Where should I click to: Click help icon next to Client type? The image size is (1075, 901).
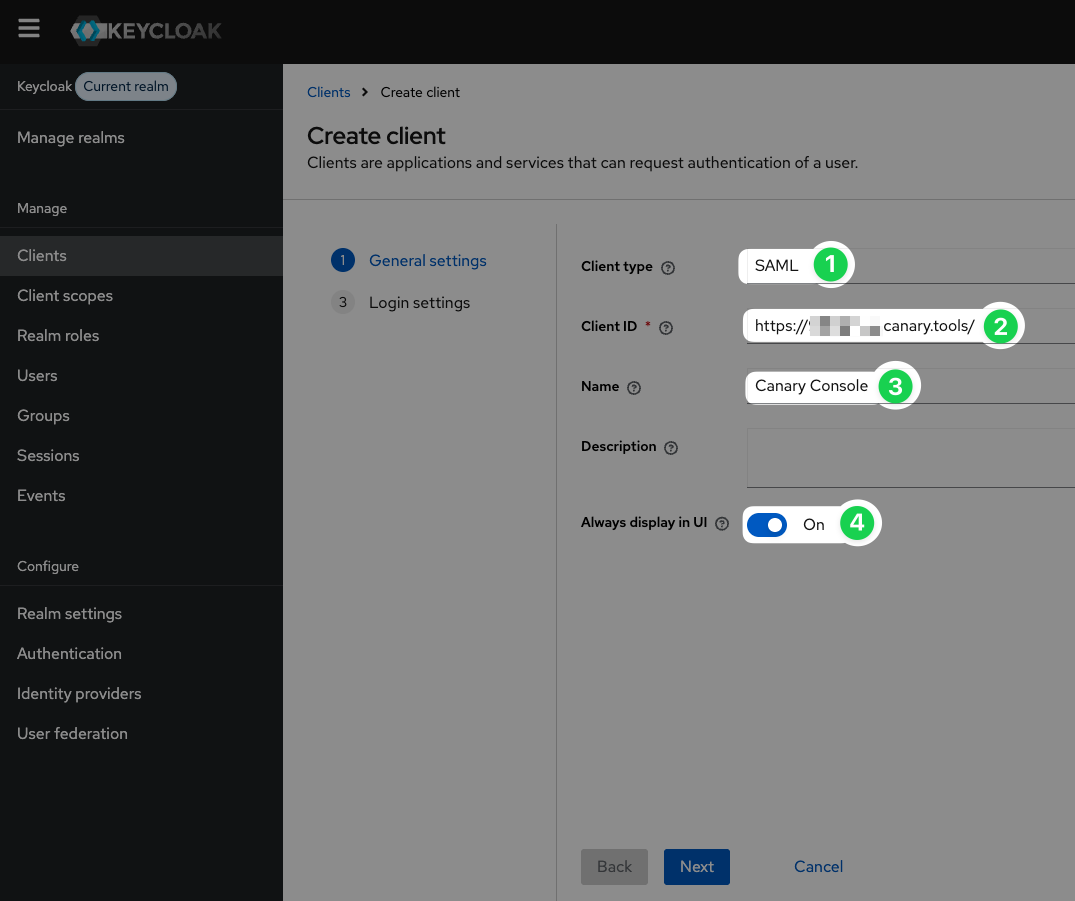click(x=668, y=267)
